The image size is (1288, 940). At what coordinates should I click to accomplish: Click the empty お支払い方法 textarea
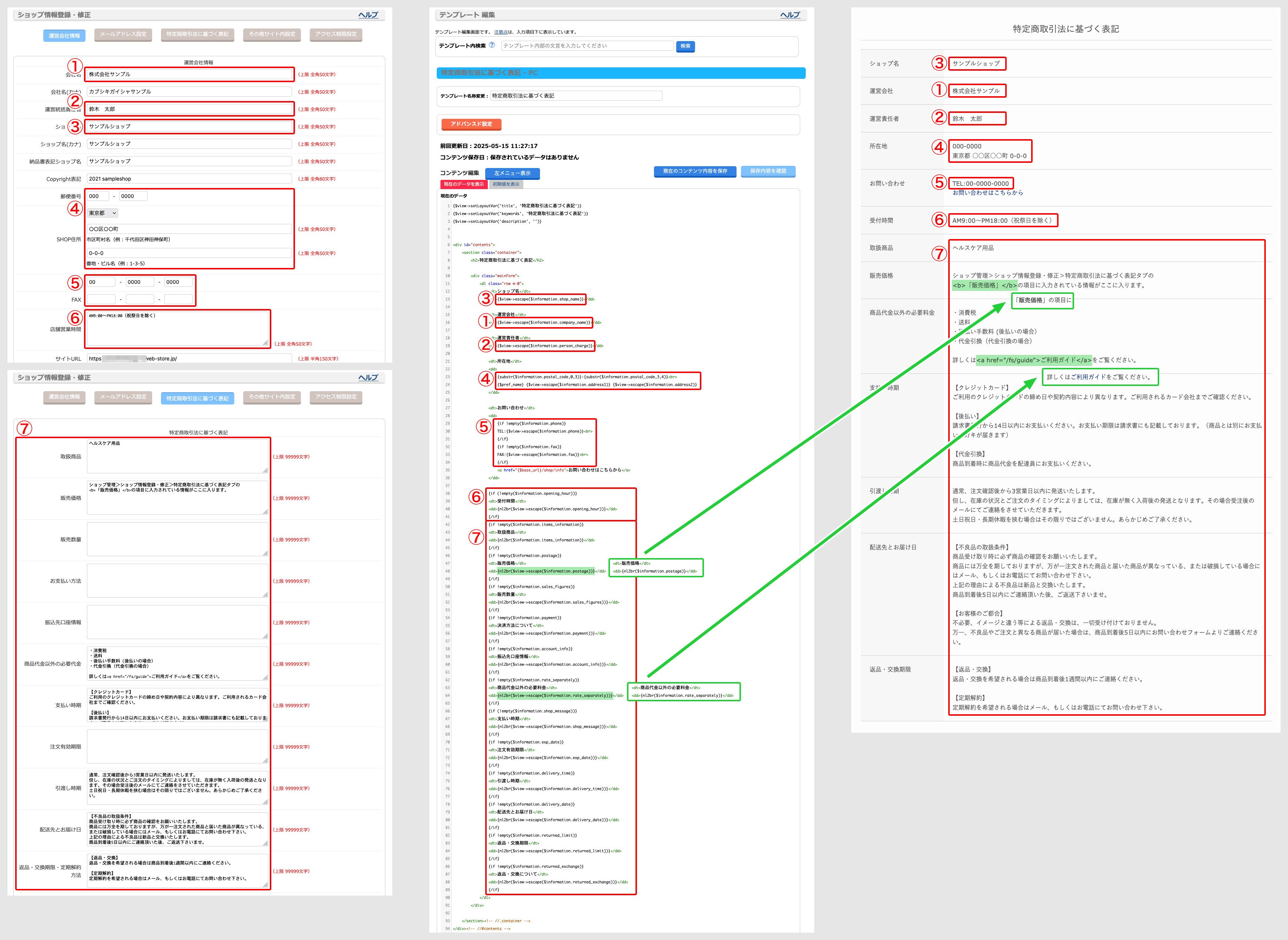(x=178, y=581)
